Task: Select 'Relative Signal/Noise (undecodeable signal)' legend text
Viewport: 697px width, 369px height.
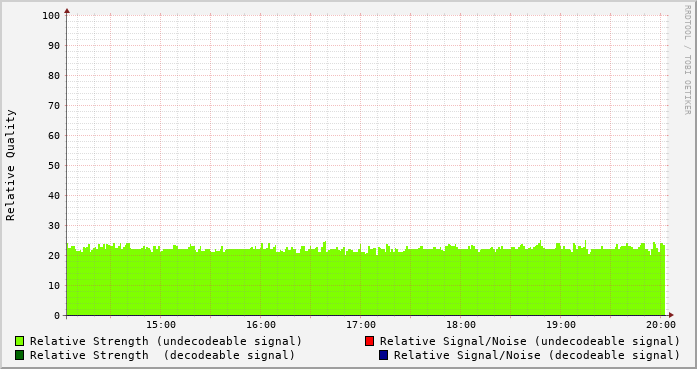Action: click(x=530, y=341)
